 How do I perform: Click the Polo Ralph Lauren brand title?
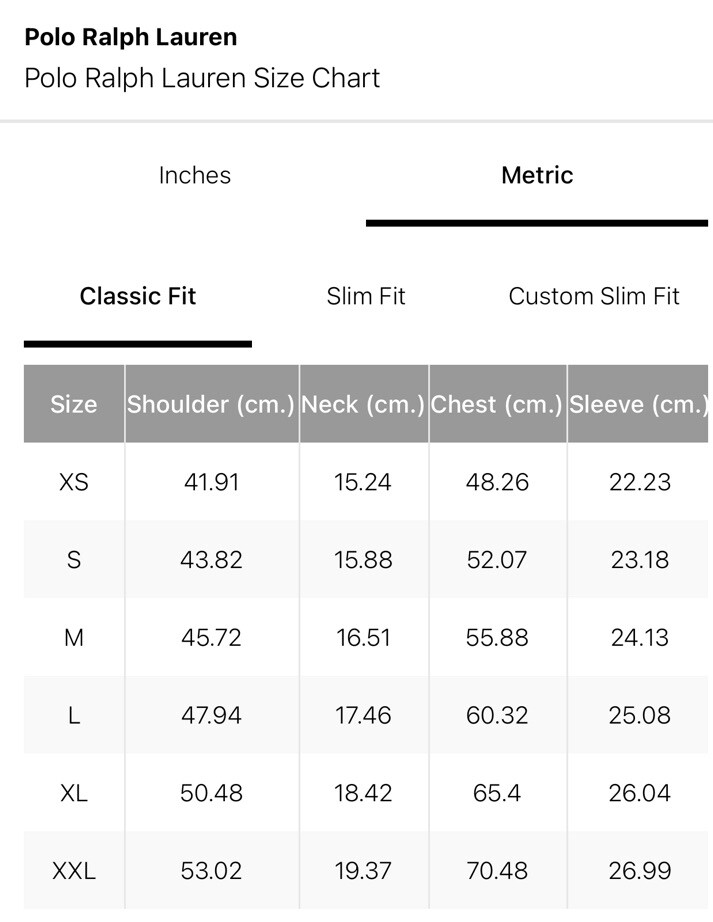pos(131,37)
